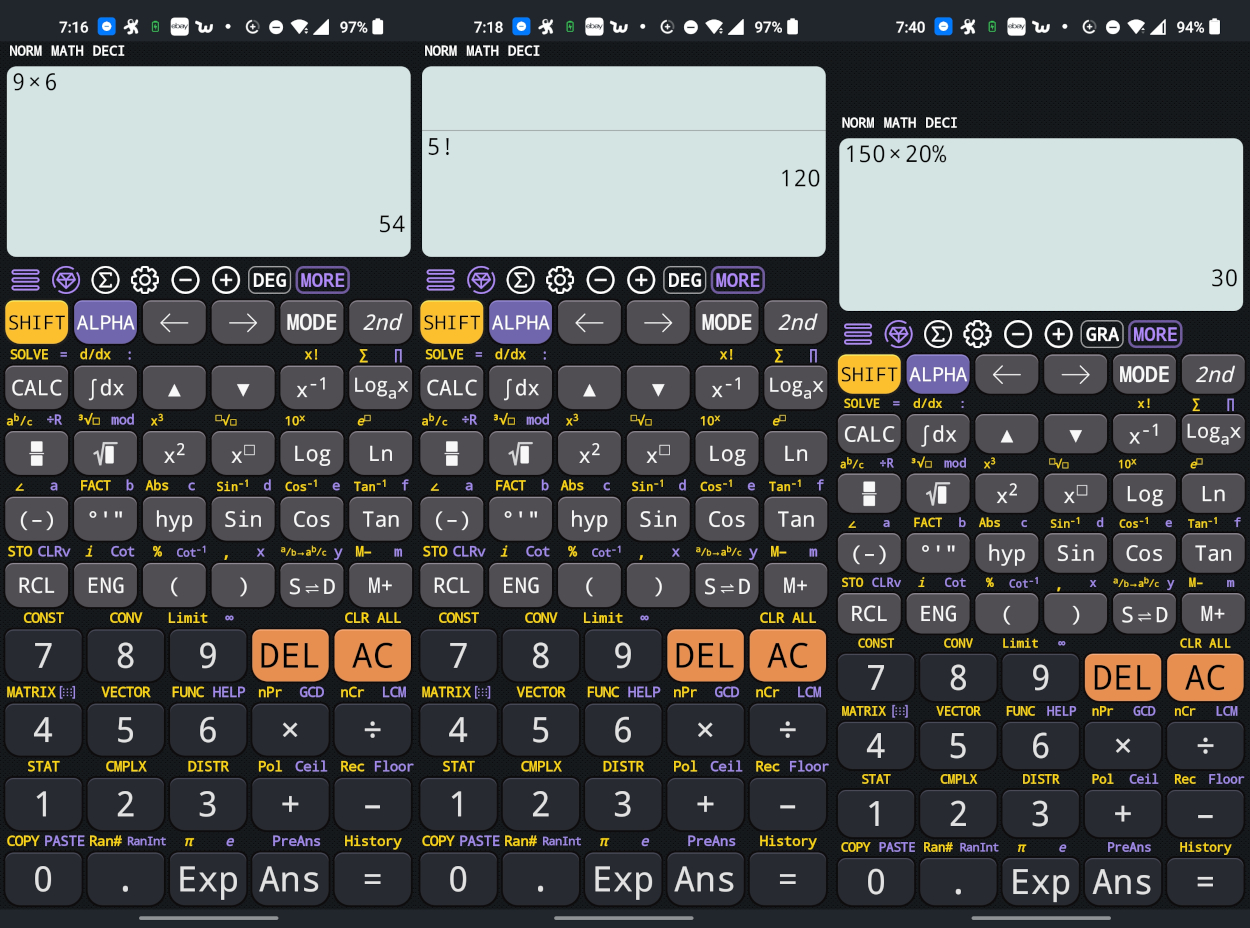Click the diamond premium icon in the right calculator
Viewport: 1250px width, 928px height.
(x=897, y=334)
